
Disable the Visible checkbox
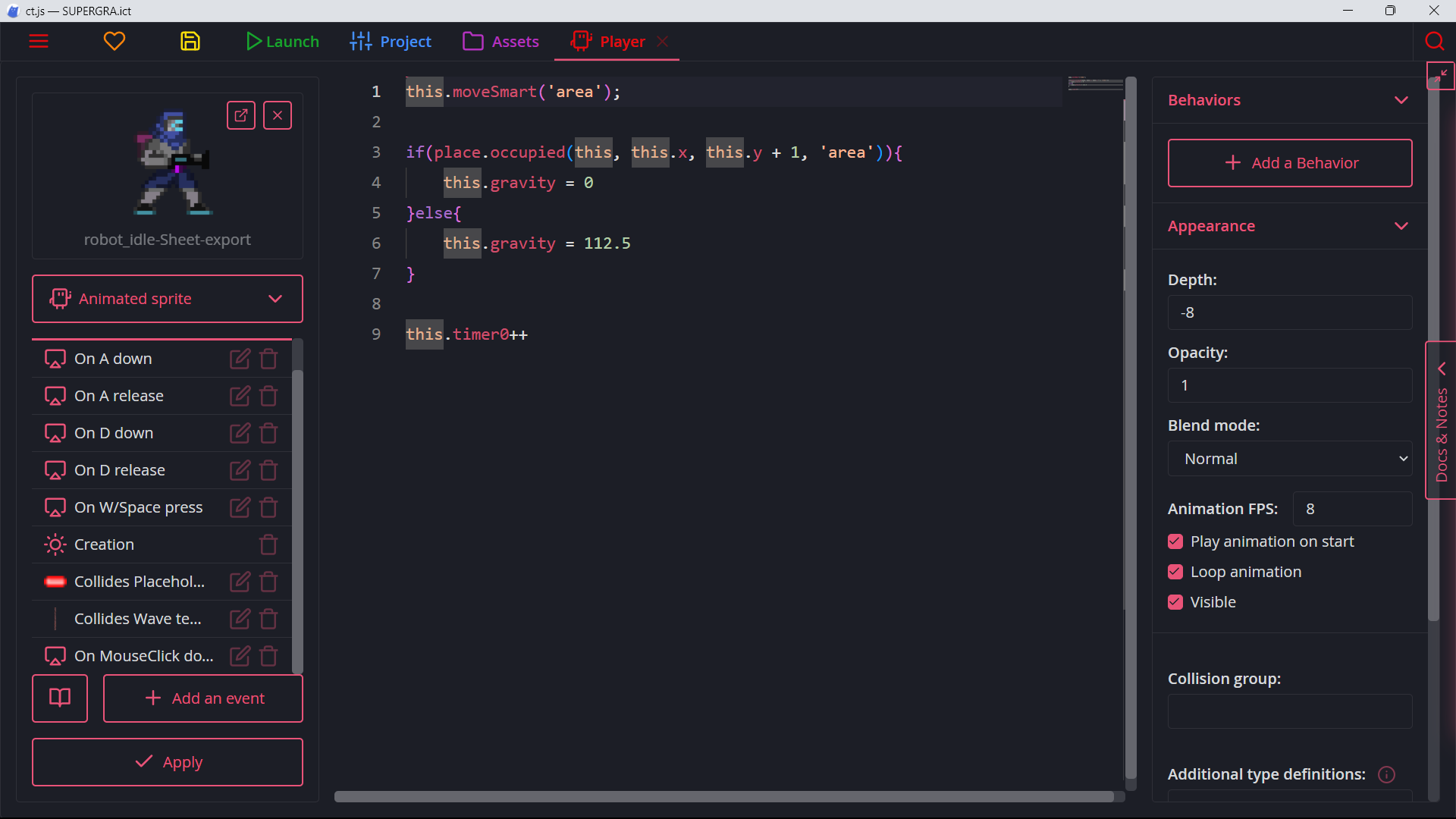click(x=1175, y=602)
